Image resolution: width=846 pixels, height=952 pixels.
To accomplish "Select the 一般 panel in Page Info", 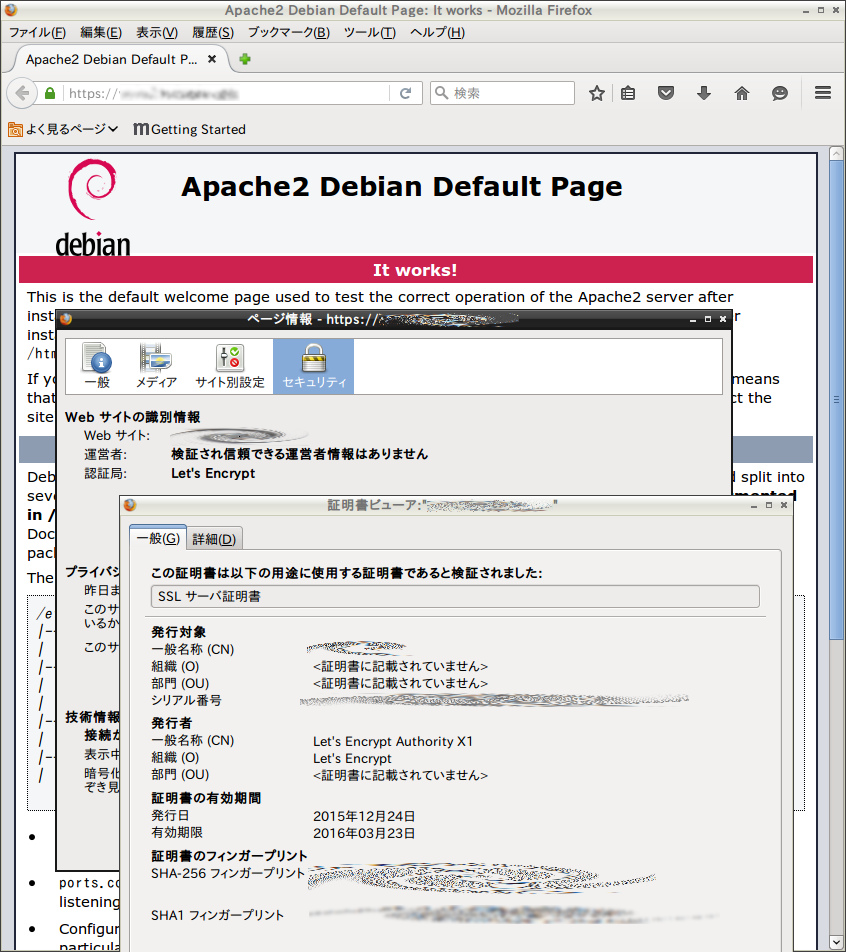I will [97, 367].
